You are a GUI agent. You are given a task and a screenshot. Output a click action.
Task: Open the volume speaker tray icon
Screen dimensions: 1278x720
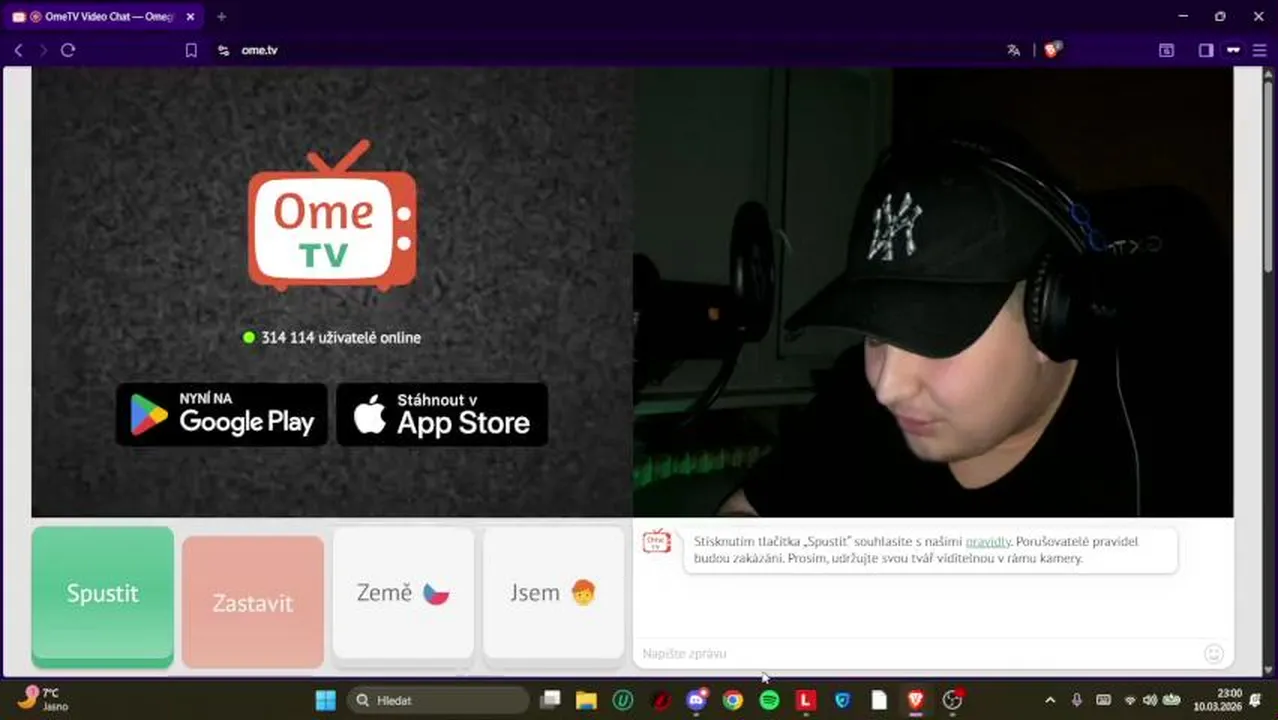pos(1149,700)
